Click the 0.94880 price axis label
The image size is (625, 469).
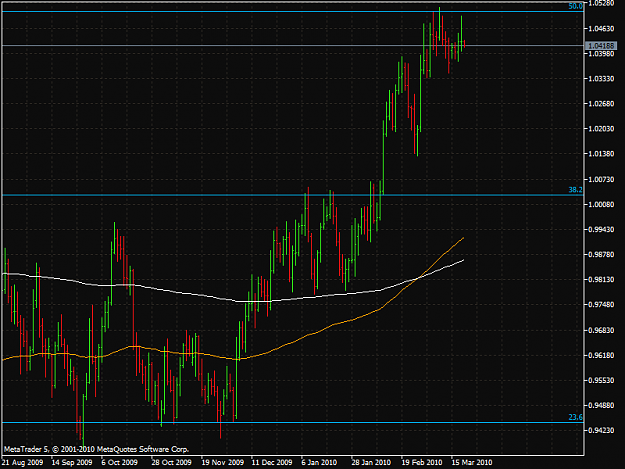(601, 405)
